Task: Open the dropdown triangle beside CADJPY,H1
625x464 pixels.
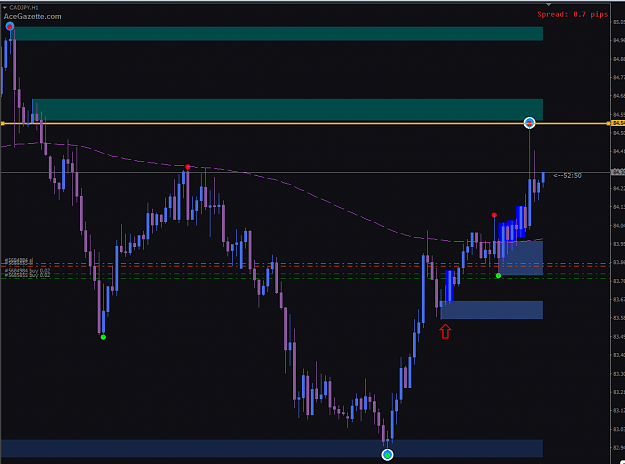Action: (4, 7)
